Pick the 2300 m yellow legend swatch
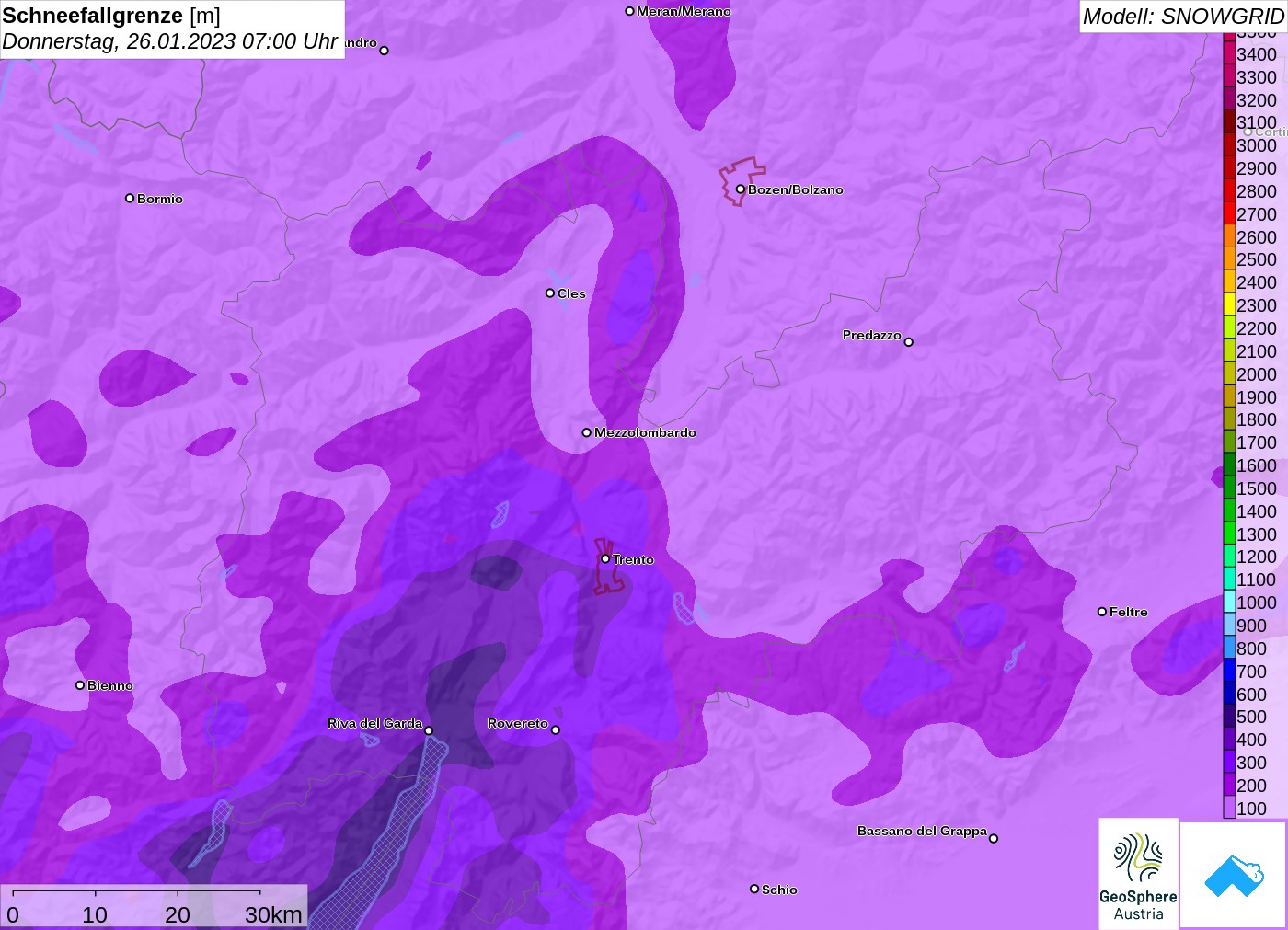The image size is (1288, 930). 1229,305
